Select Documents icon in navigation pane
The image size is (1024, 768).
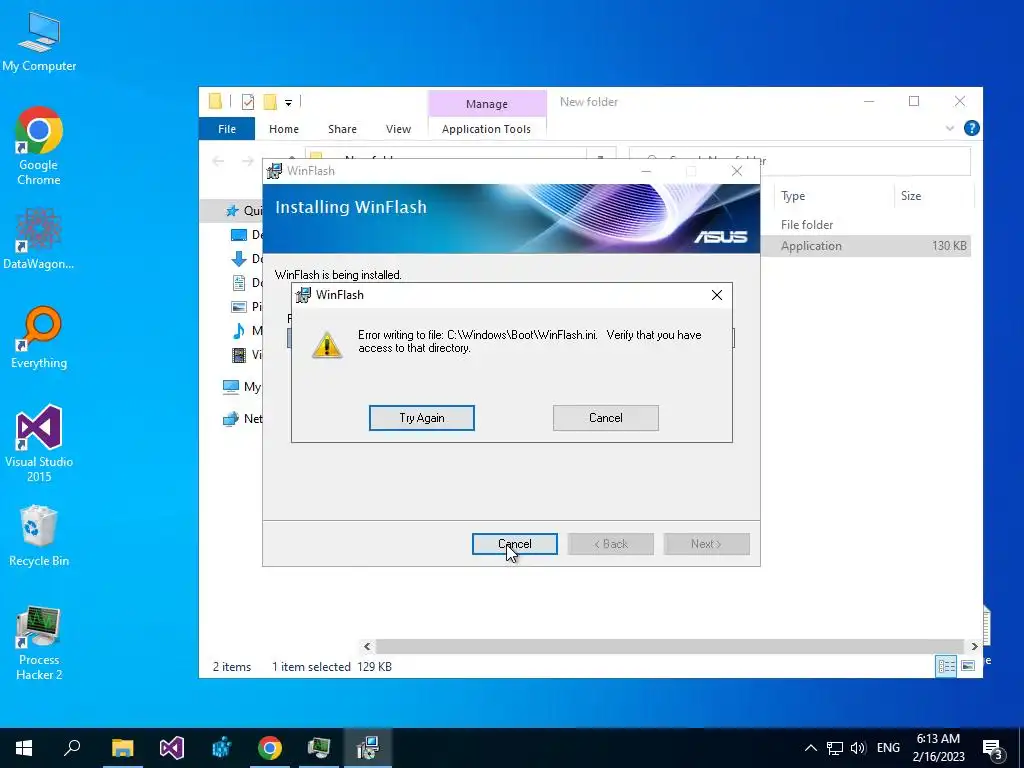pos(239,283)
